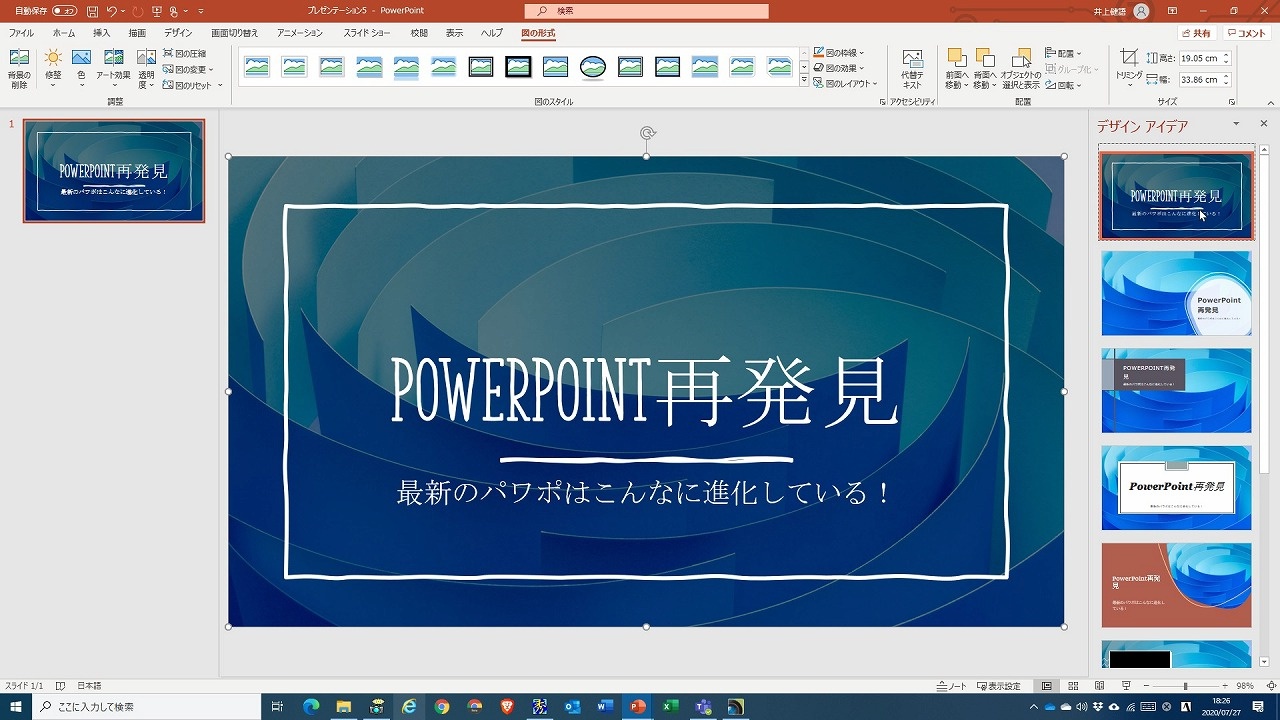Viewport: 1280px width, 720px height.
Task: Expand the picture styles gallery More arrow
Action: [804, 81]
